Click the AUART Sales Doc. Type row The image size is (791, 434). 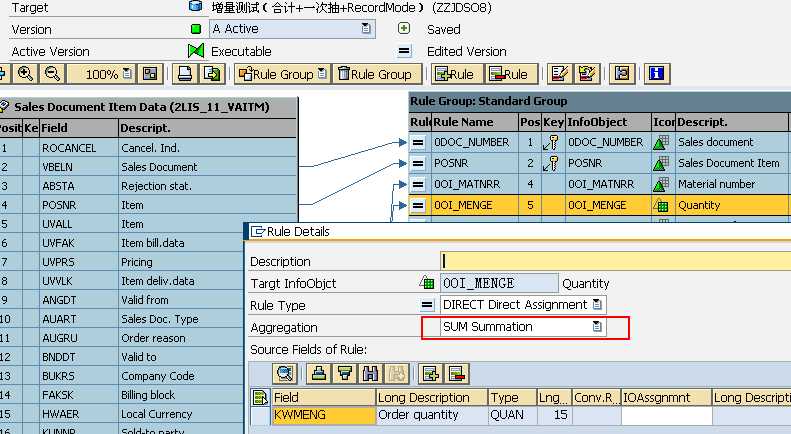click(122, 319)
